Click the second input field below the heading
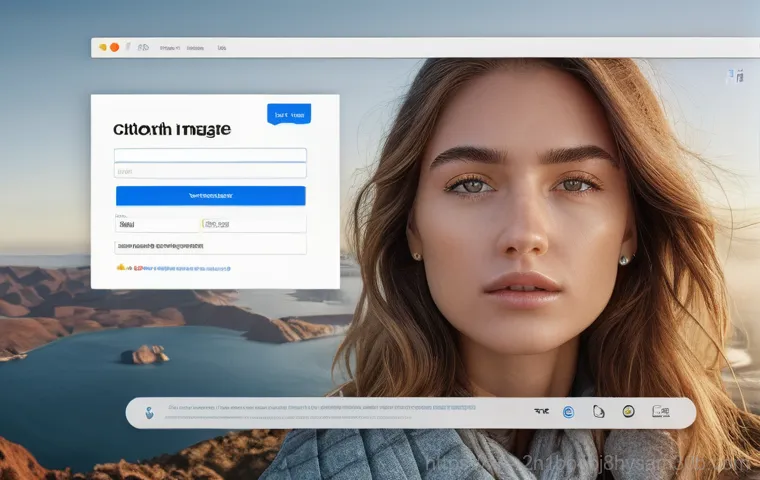 point(210,171)
